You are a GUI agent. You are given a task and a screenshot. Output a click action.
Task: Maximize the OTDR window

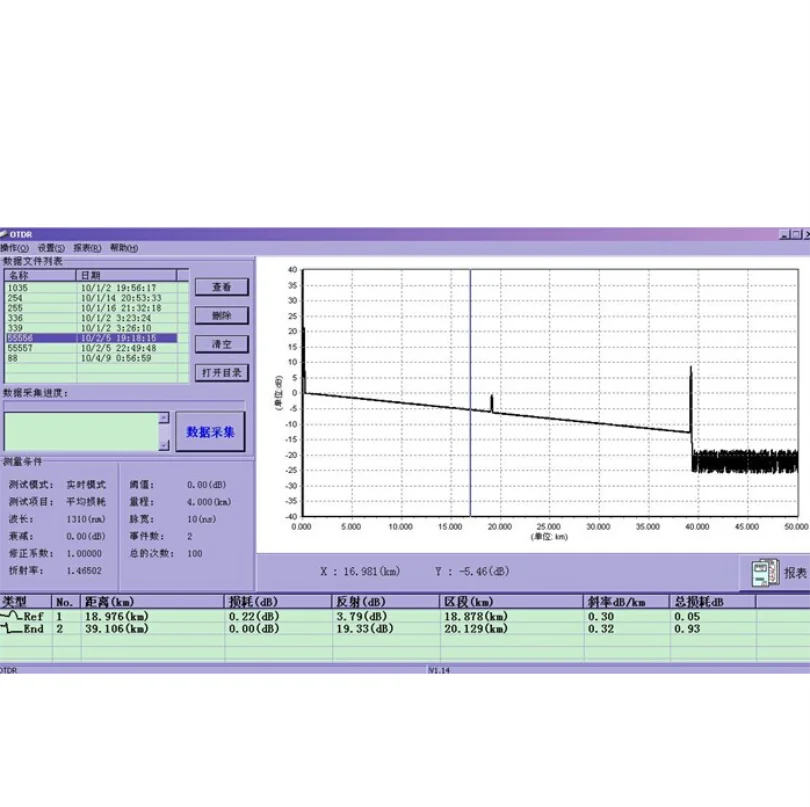coord(795,235)
